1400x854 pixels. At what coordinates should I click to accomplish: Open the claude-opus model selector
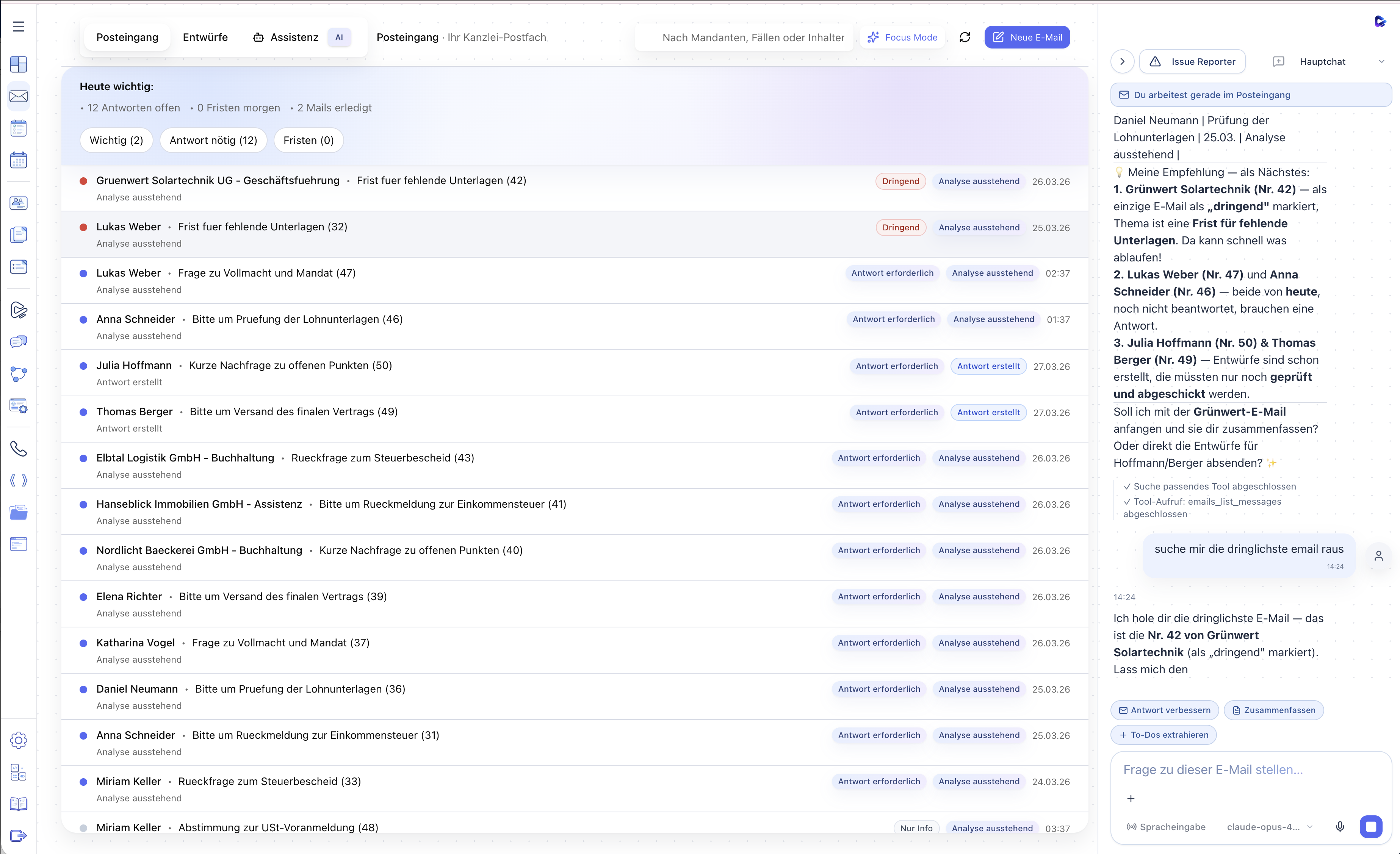(x=1269, y=827)
